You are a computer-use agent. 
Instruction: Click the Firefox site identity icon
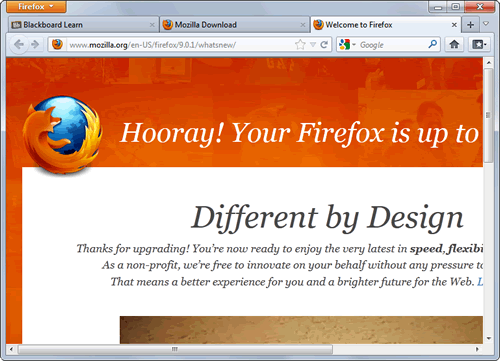(57, 44)
